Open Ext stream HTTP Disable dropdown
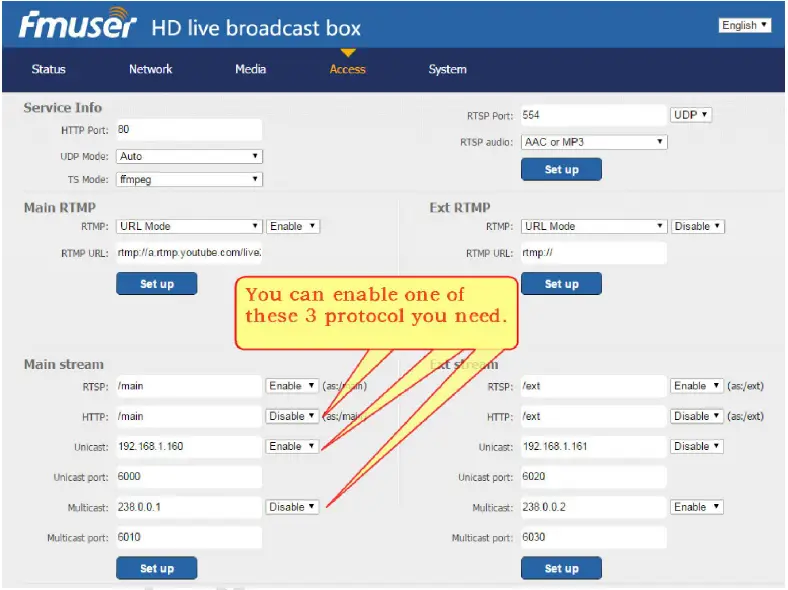 pyautogui.click(x=697, y=416)
